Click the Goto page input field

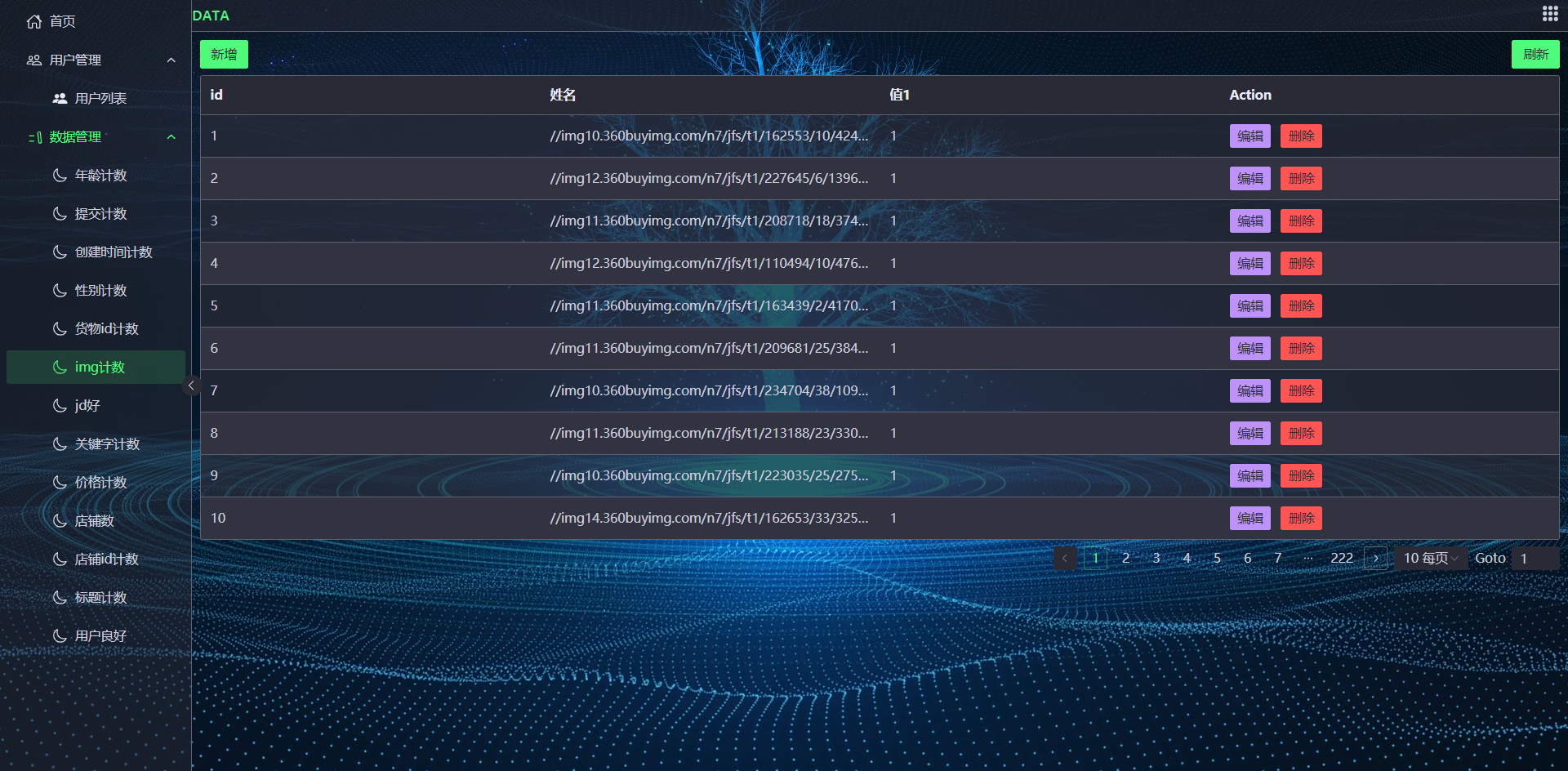coord(1534,558)
